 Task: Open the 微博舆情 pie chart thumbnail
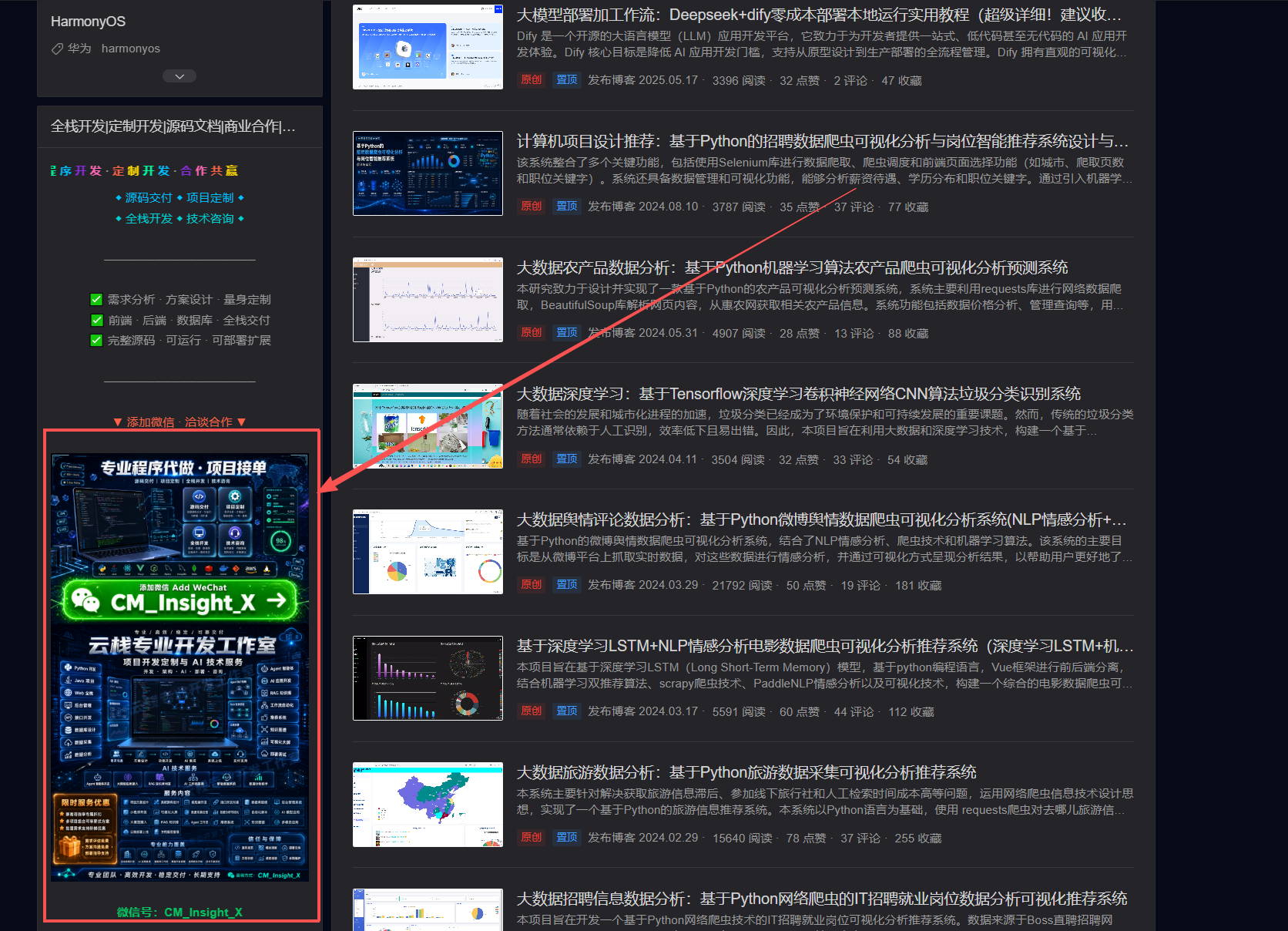[428, 552]
